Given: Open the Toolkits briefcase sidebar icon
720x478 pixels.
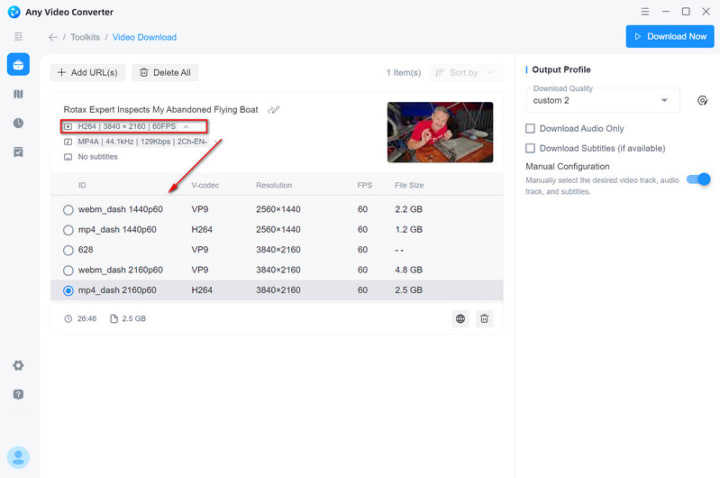Looking at the screenshot, I should tap(18, 64).
